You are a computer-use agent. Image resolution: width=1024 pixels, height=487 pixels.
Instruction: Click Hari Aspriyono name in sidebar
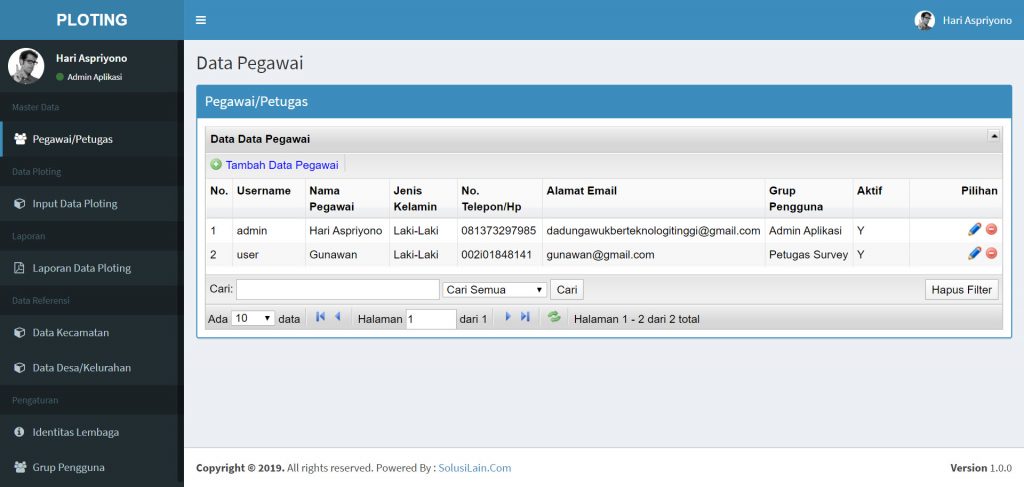point(91,58)
